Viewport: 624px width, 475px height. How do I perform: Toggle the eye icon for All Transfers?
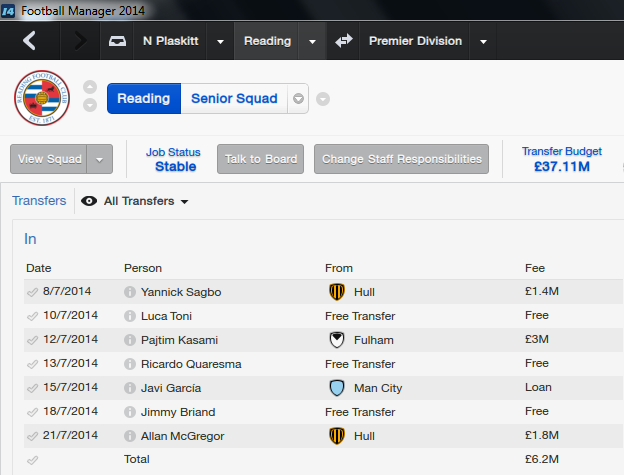point(89,201)
